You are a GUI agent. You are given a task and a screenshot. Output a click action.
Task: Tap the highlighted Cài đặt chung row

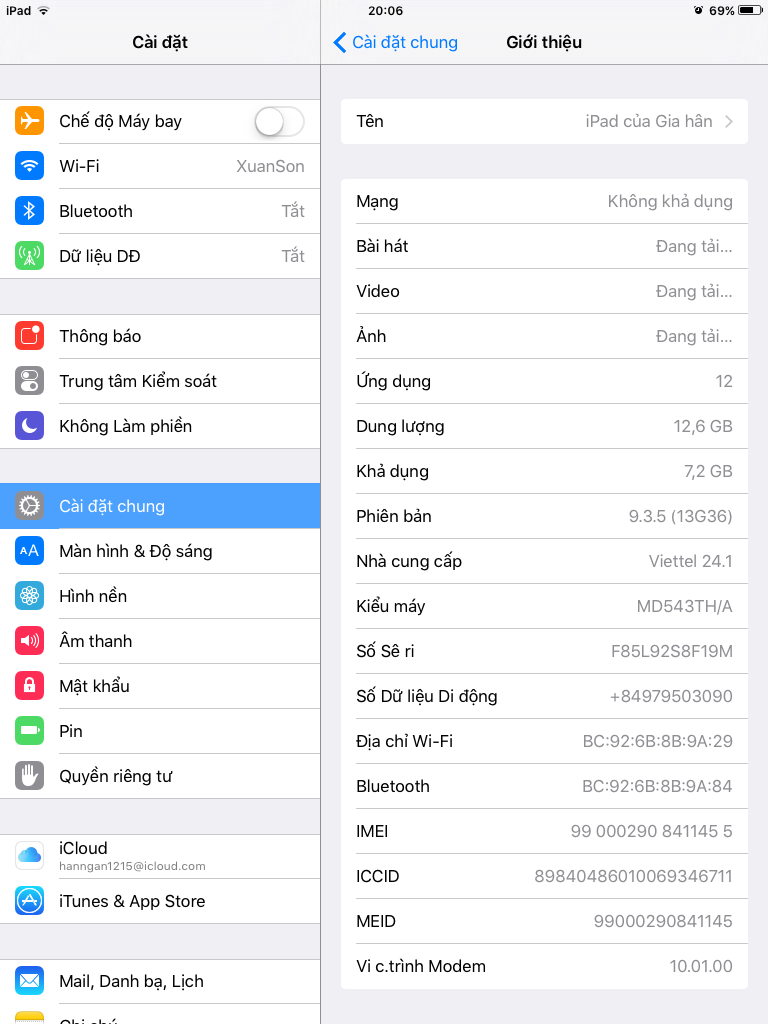pyautogui.click(x=160, y=506)
